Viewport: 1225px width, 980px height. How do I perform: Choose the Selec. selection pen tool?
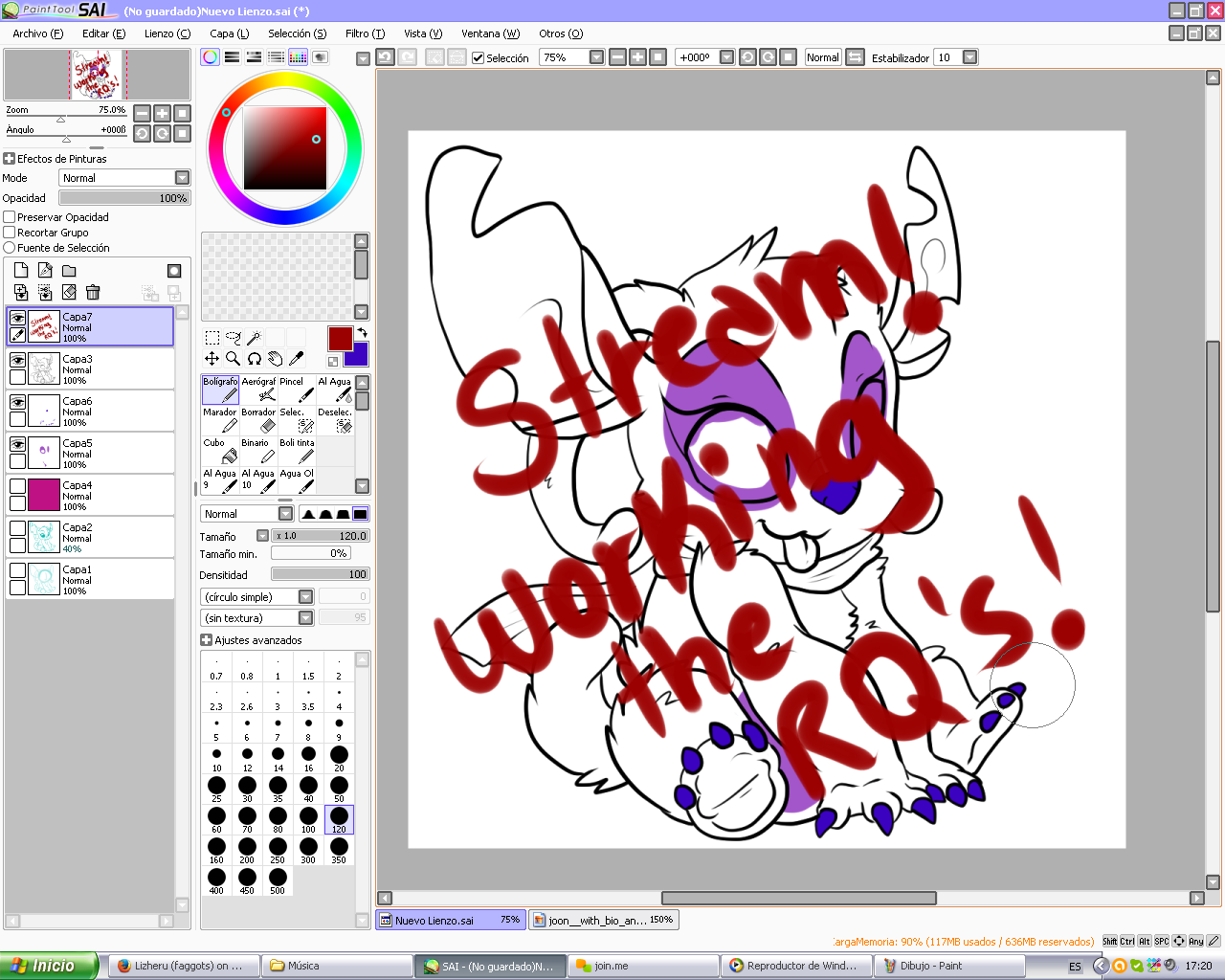coord(297,420)
